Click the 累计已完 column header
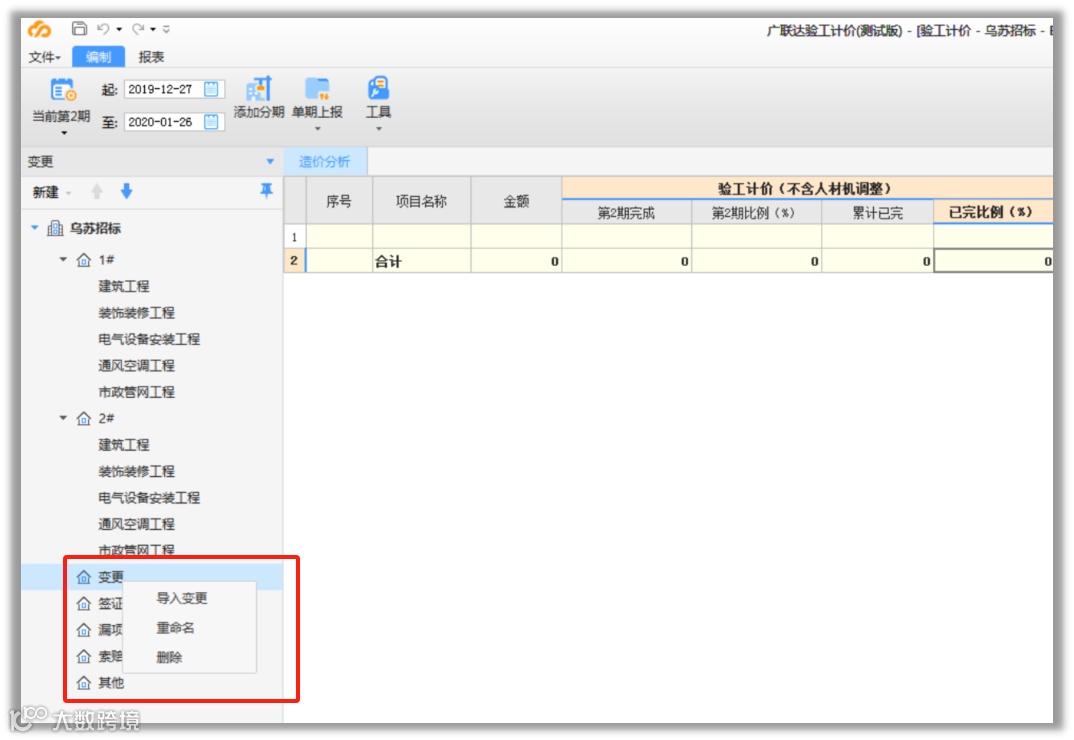Image resolution: width=1074 pixels, height=740 pixels. 877,213
